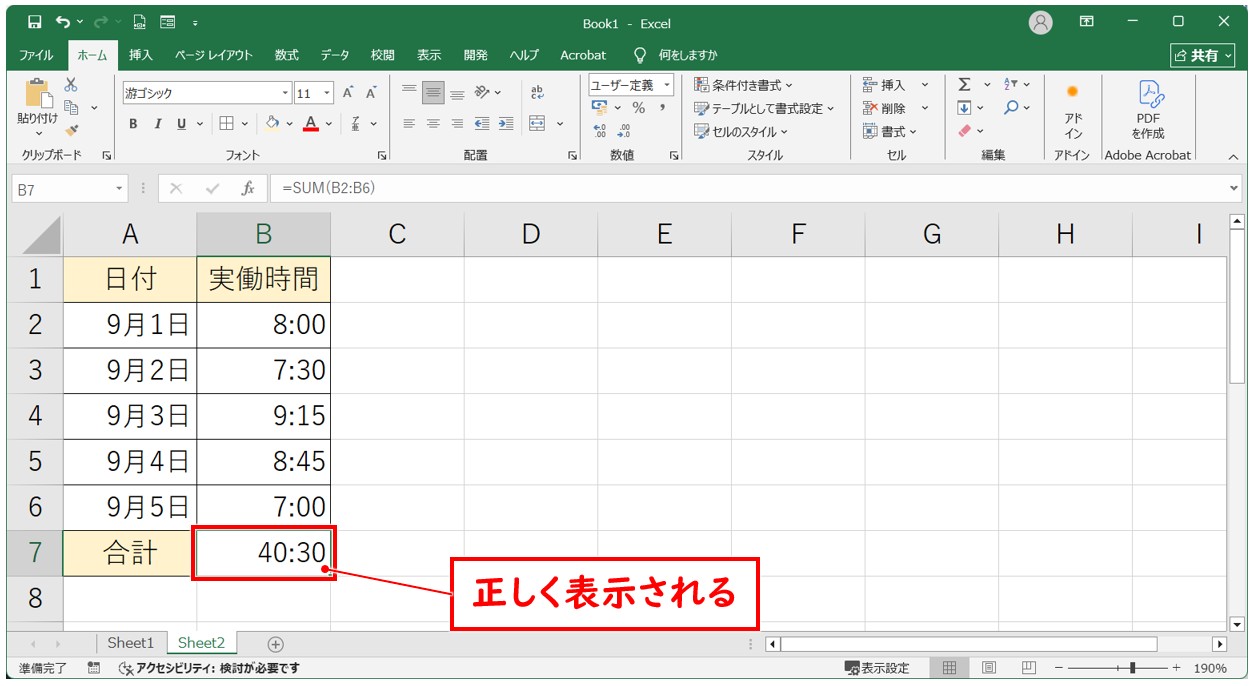Click the Borders icon
The image size is (1254, 686).
pos(226,124)
